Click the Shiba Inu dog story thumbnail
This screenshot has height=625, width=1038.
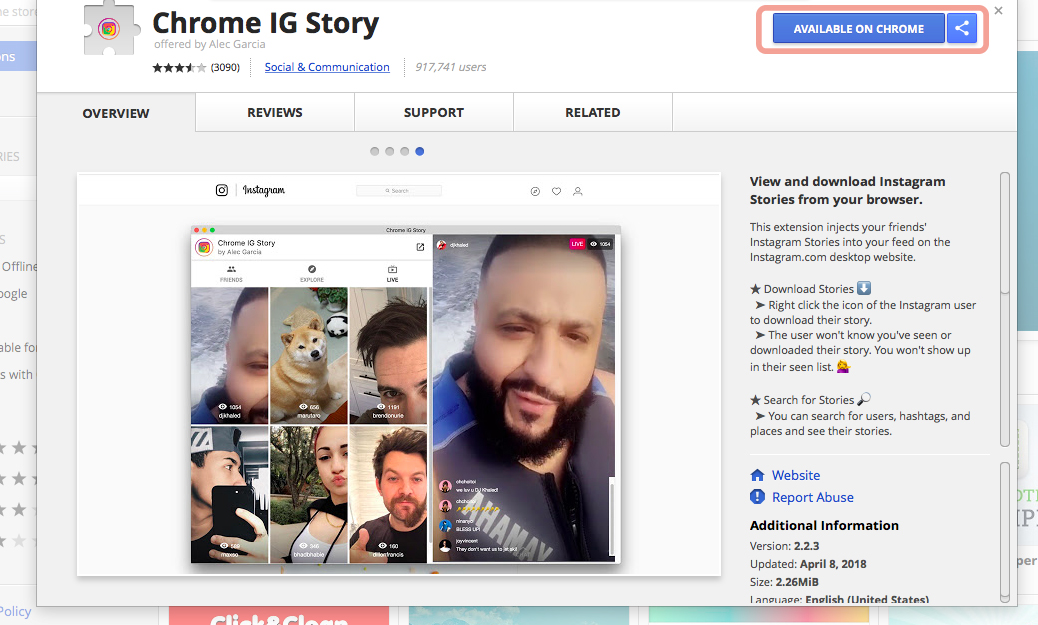(x=308, y=355)
